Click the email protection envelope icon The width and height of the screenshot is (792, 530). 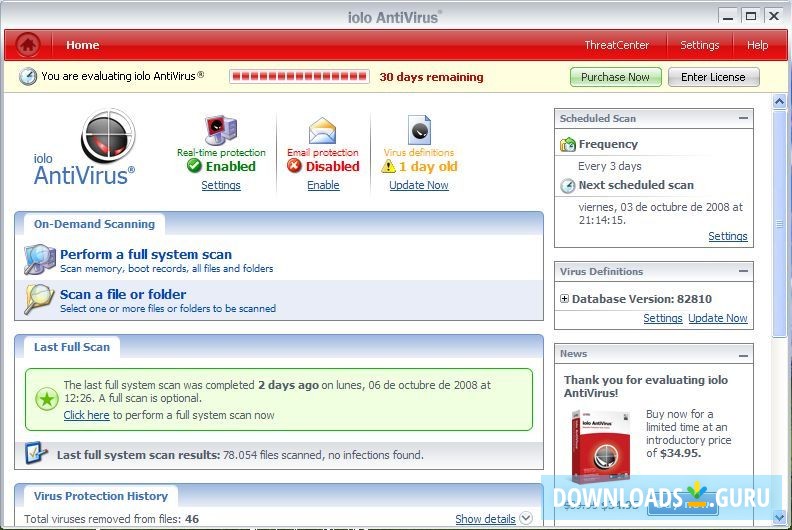[323, 130]
